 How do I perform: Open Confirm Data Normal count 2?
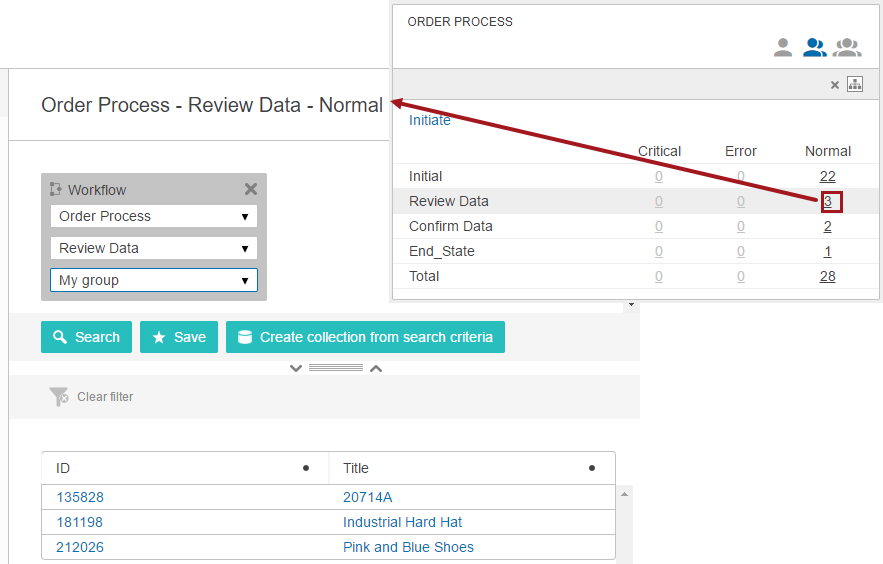[x=827, y=226]
